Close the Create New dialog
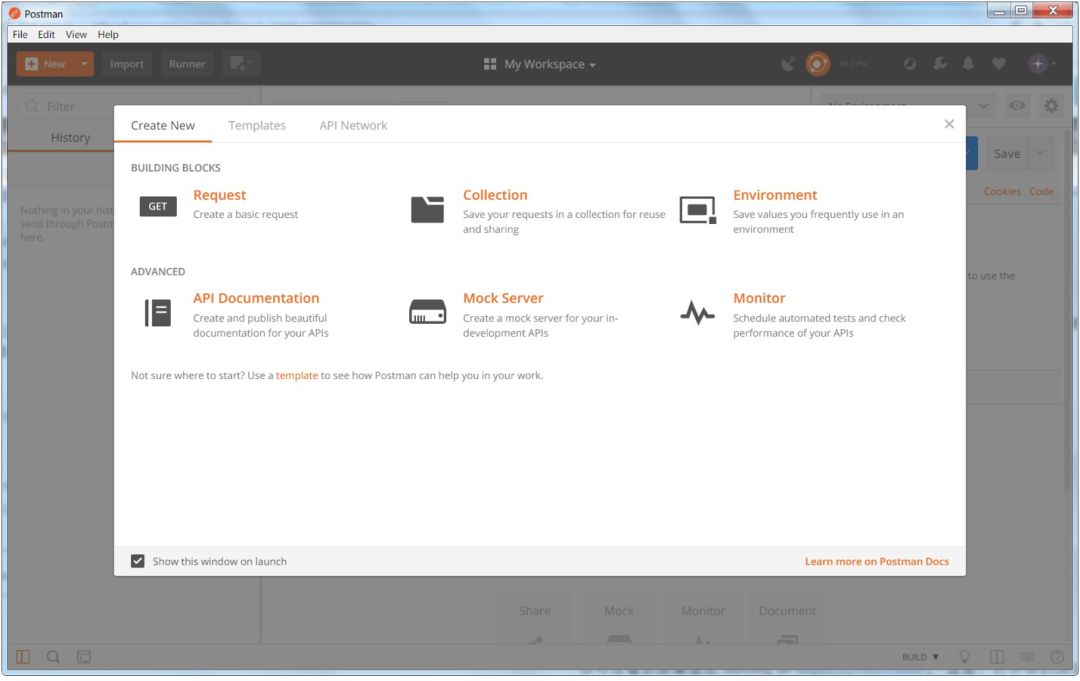This screenshot has width=1080, height=681. tap(949, 124)
